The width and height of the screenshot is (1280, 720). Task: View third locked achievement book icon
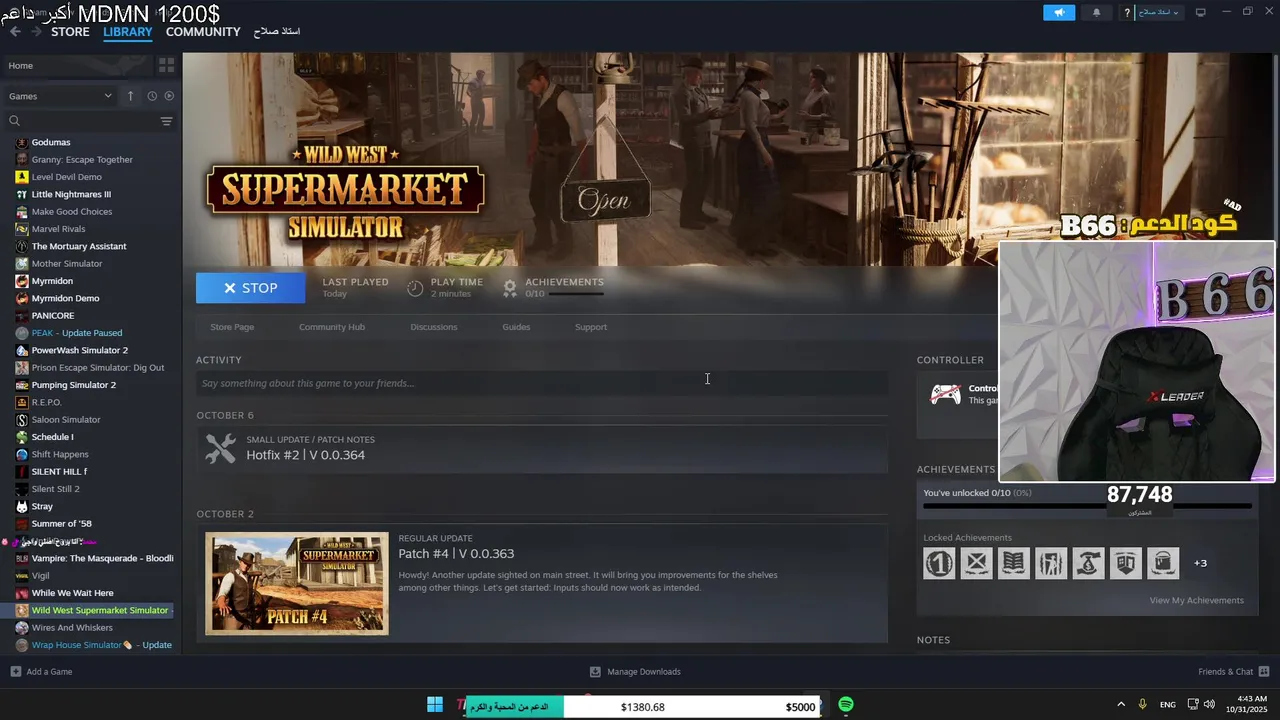click(1014, 563)
